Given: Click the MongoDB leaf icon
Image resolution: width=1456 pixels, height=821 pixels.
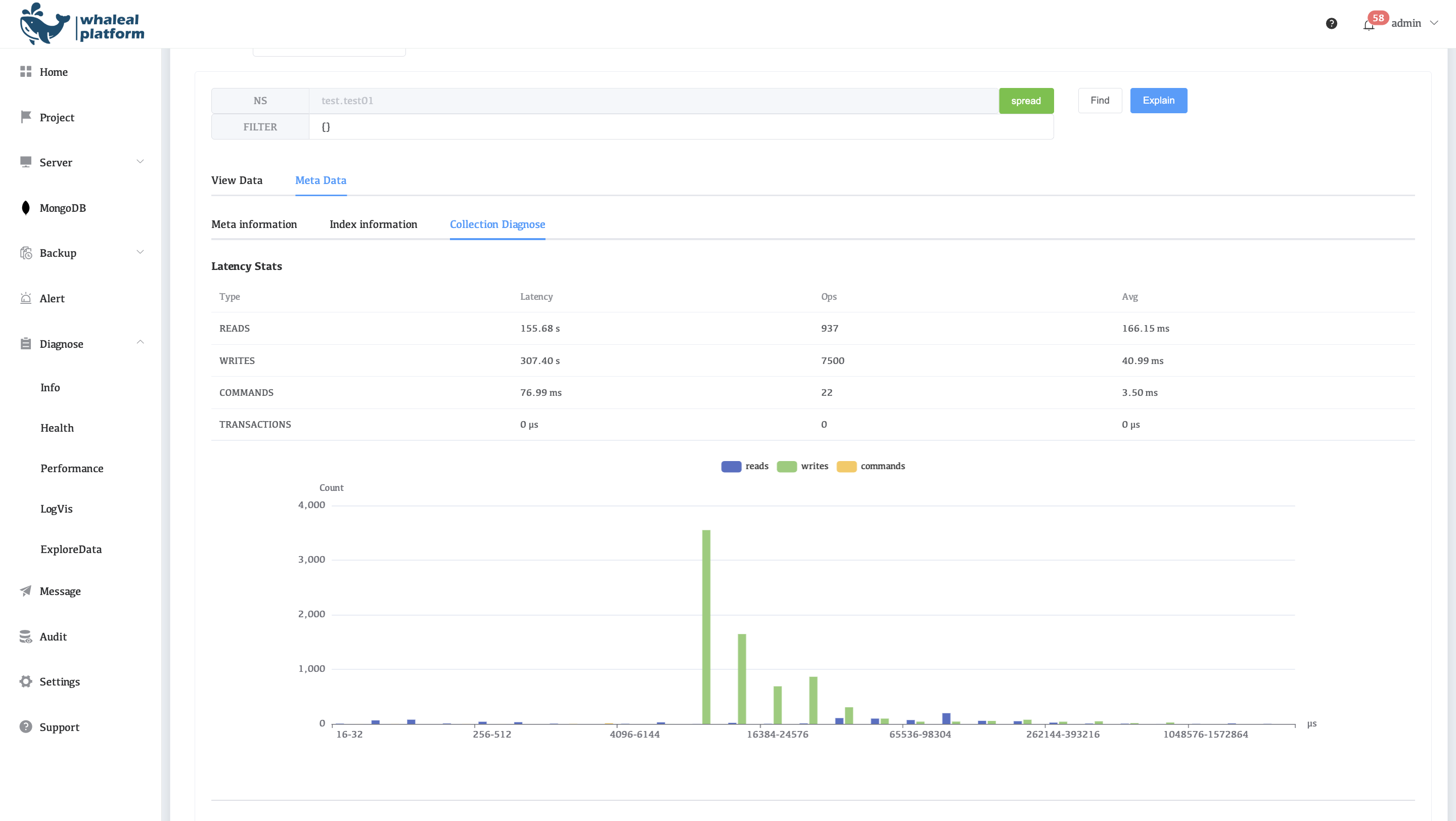Looking at the screenshot, I should (25, 208).
